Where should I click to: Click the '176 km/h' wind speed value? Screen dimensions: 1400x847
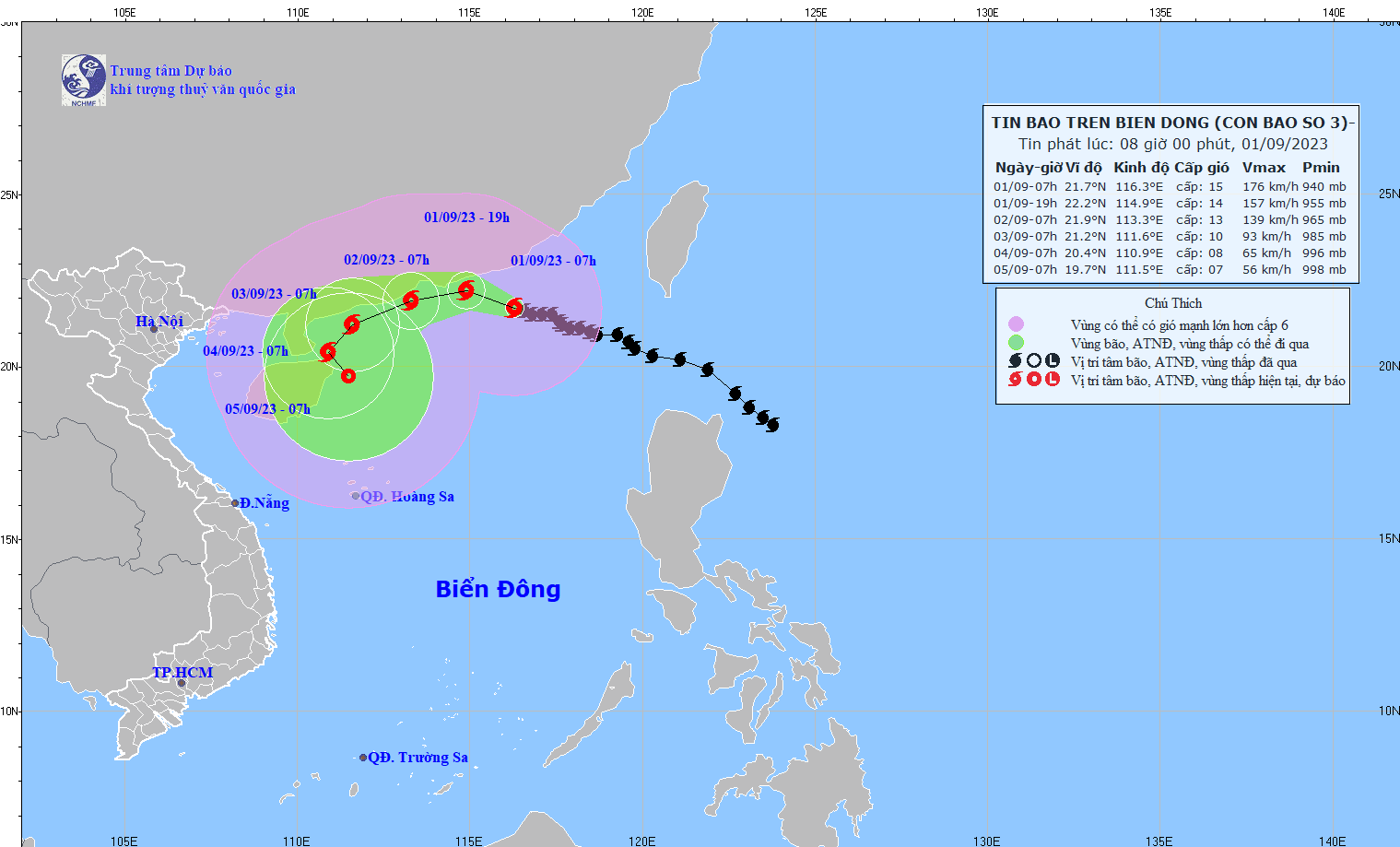[x=1270, y=187]
